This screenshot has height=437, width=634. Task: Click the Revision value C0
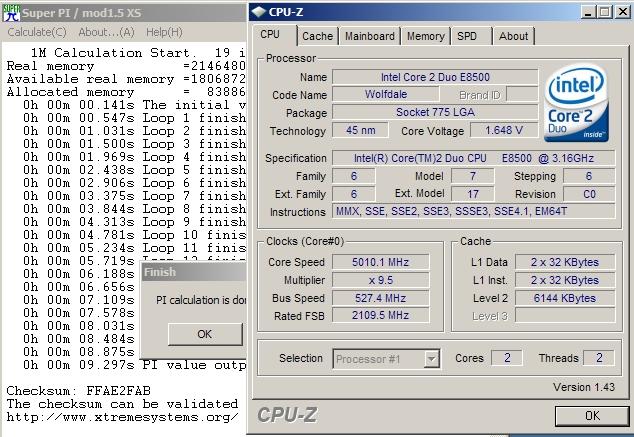pos(589,194)
